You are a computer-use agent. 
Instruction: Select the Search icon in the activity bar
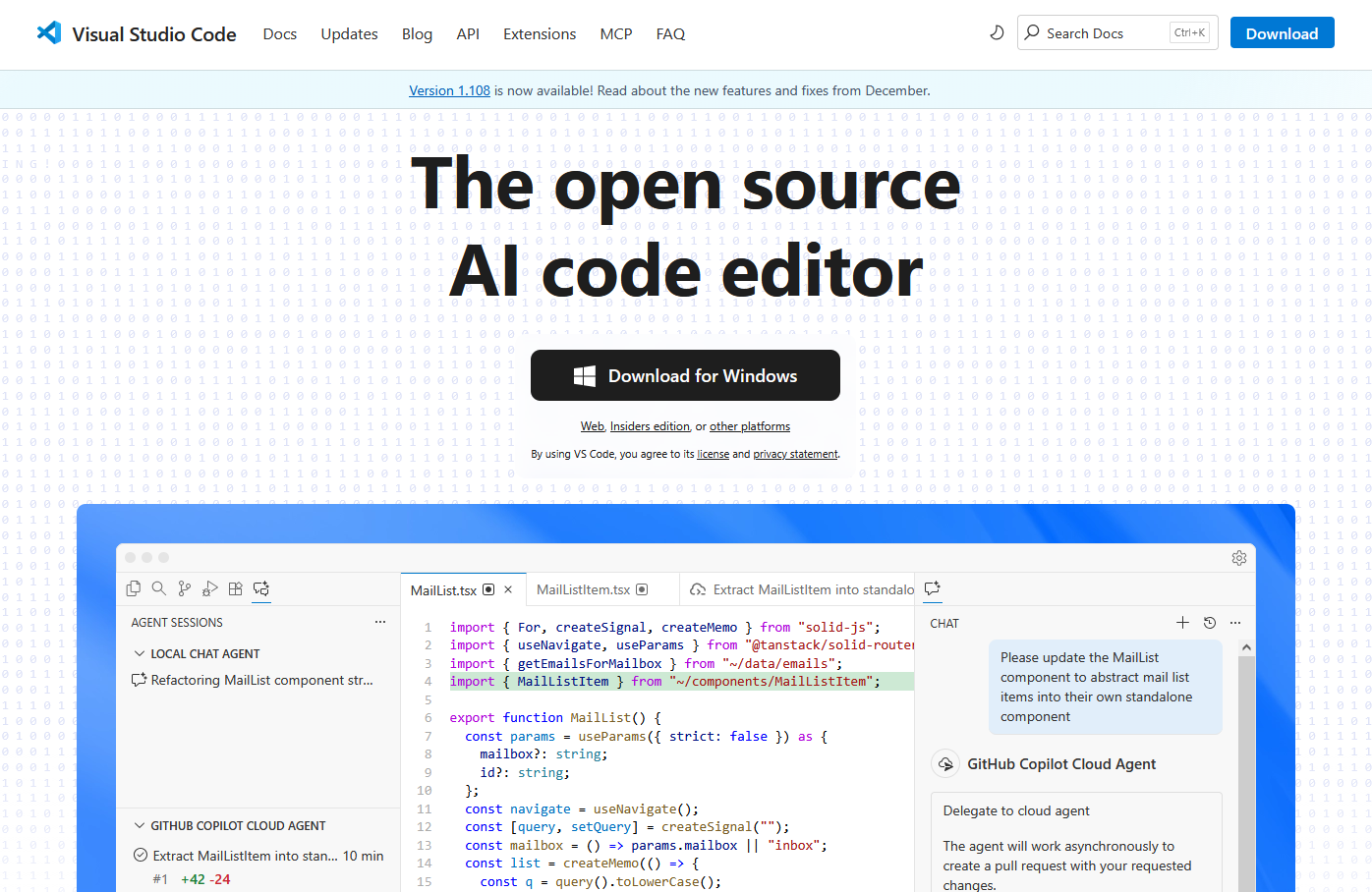(158, 588)
